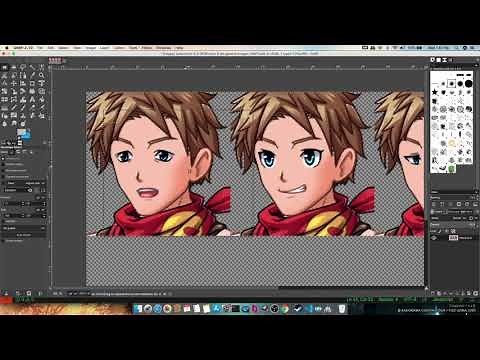Select the Warp Transform tool

pos(23,99)
